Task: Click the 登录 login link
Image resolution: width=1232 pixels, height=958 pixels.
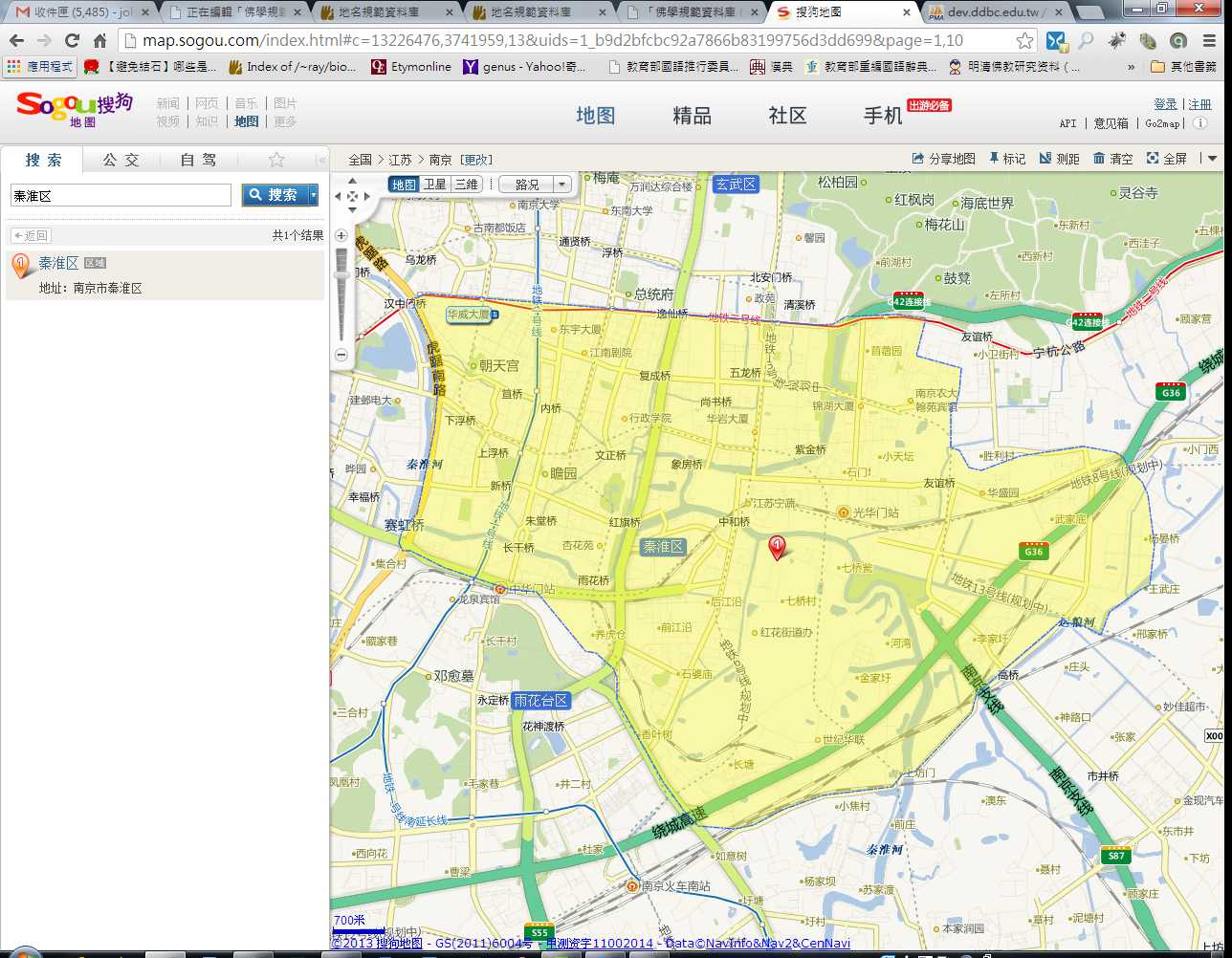Action: pos(1165,104)
